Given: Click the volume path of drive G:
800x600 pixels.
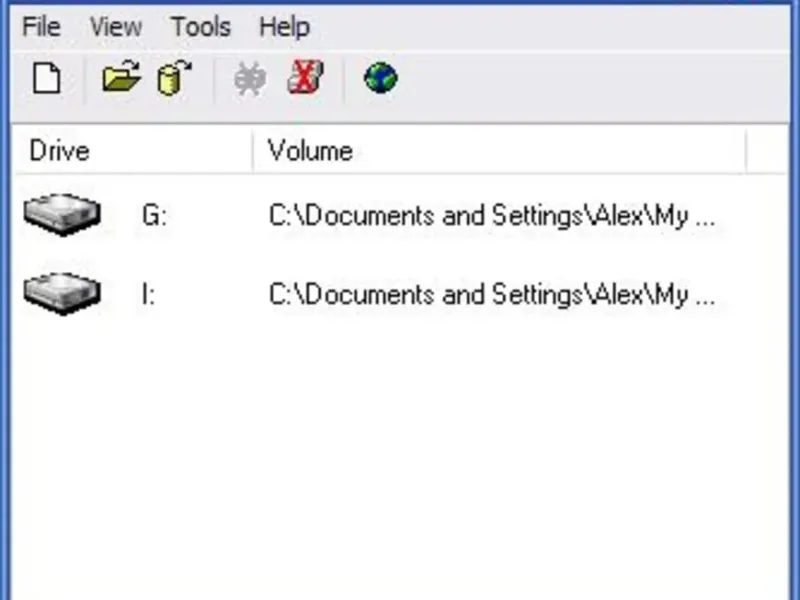Looking at the screenshot, I should click(492, 216).
